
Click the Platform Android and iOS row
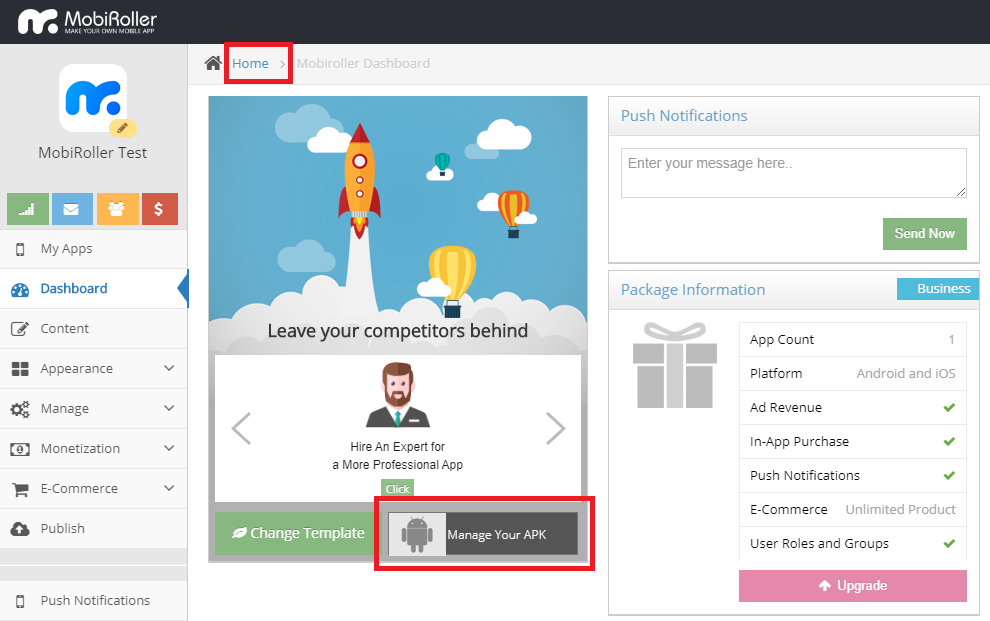click(852, 374)
